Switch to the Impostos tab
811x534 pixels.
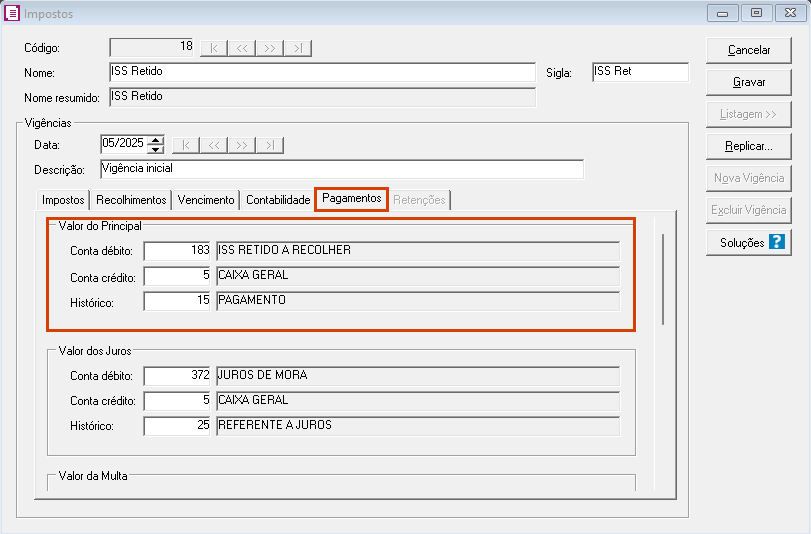[x=63, y=200]
